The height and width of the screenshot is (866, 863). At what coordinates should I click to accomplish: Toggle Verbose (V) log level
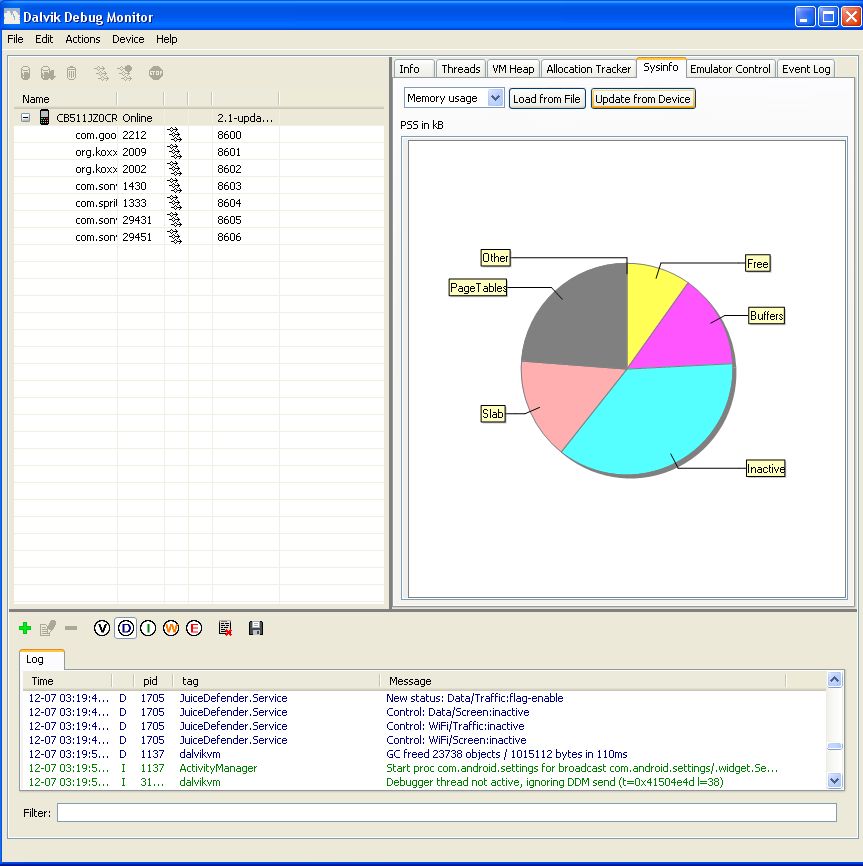point(102,628)
